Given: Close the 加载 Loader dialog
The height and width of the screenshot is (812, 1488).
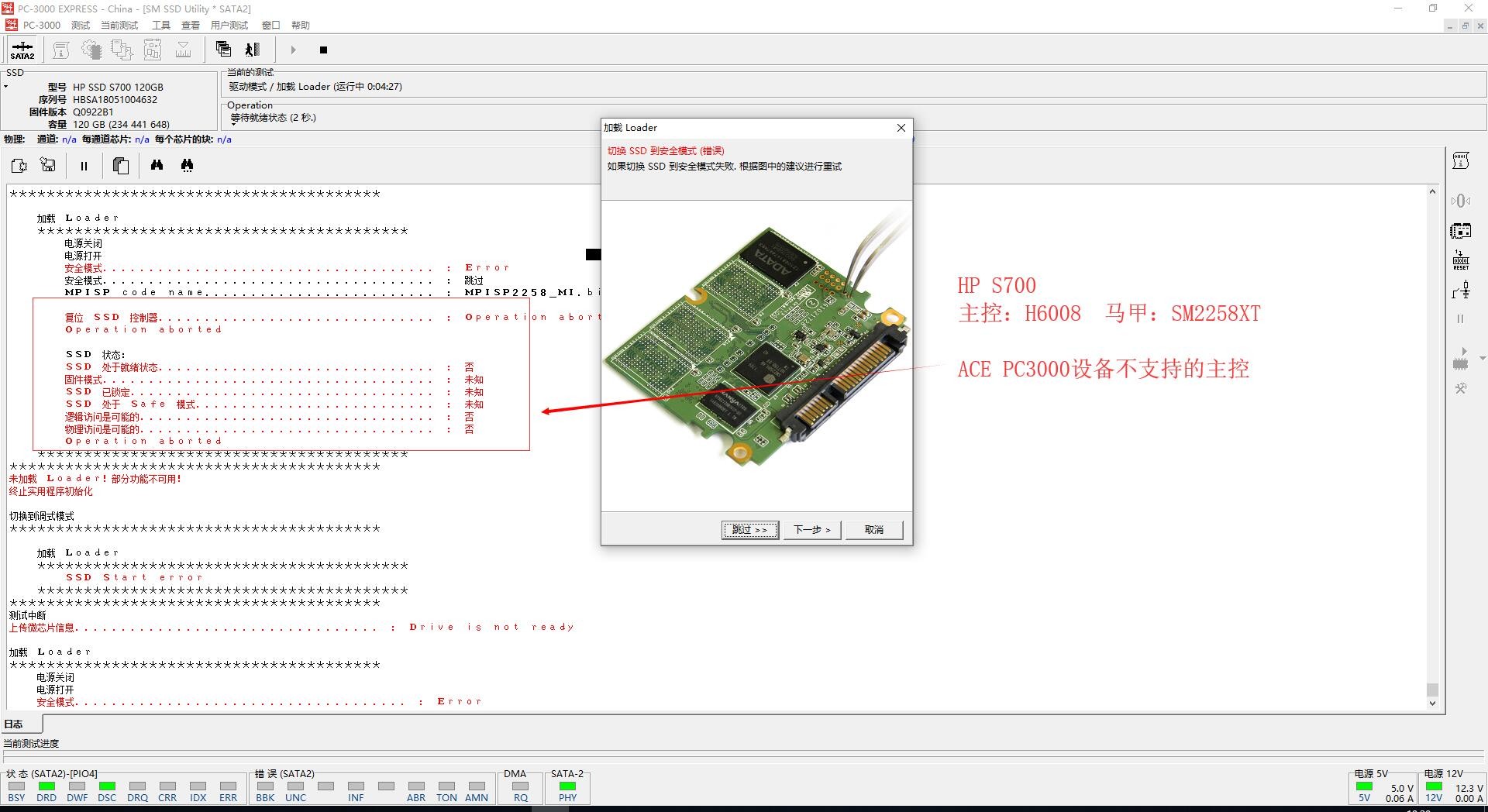Looking at the screenshot, I should (x=901, y=128).
